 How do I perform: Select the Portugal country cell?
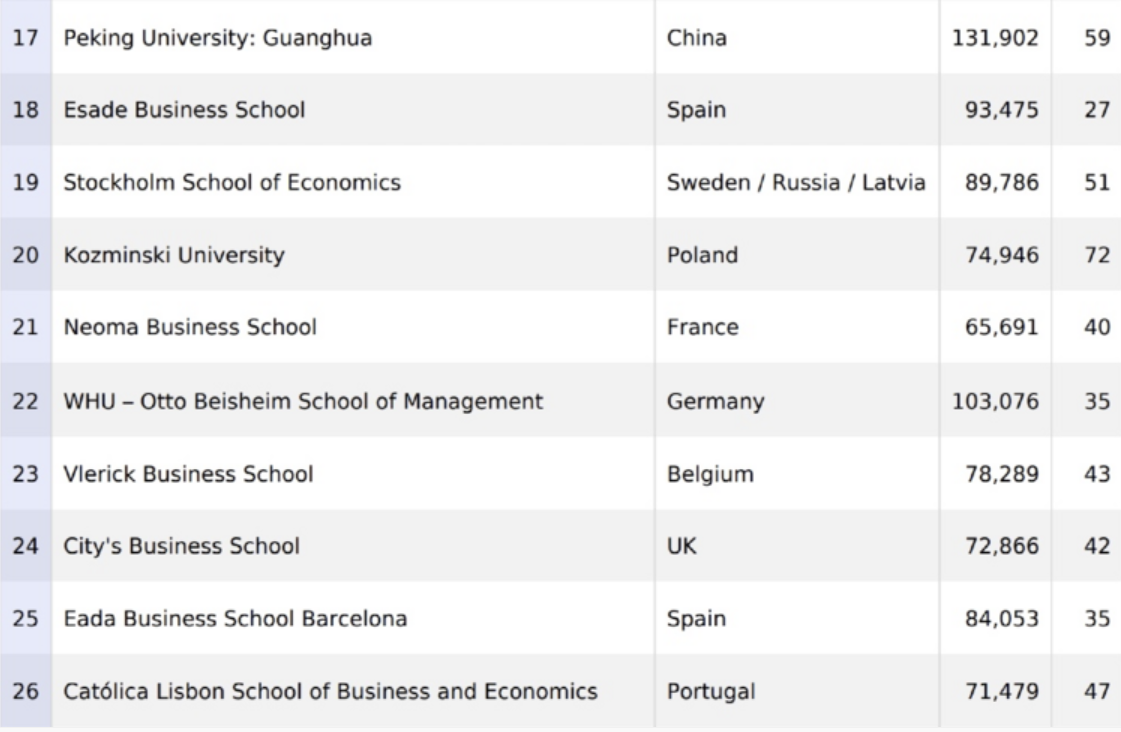(709, 690)
